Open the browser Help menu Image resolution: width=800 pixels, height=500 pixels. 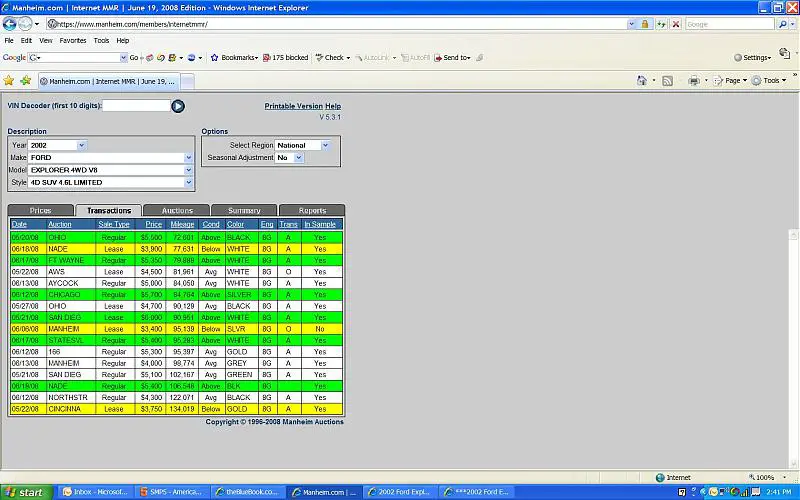click(122, 40)
